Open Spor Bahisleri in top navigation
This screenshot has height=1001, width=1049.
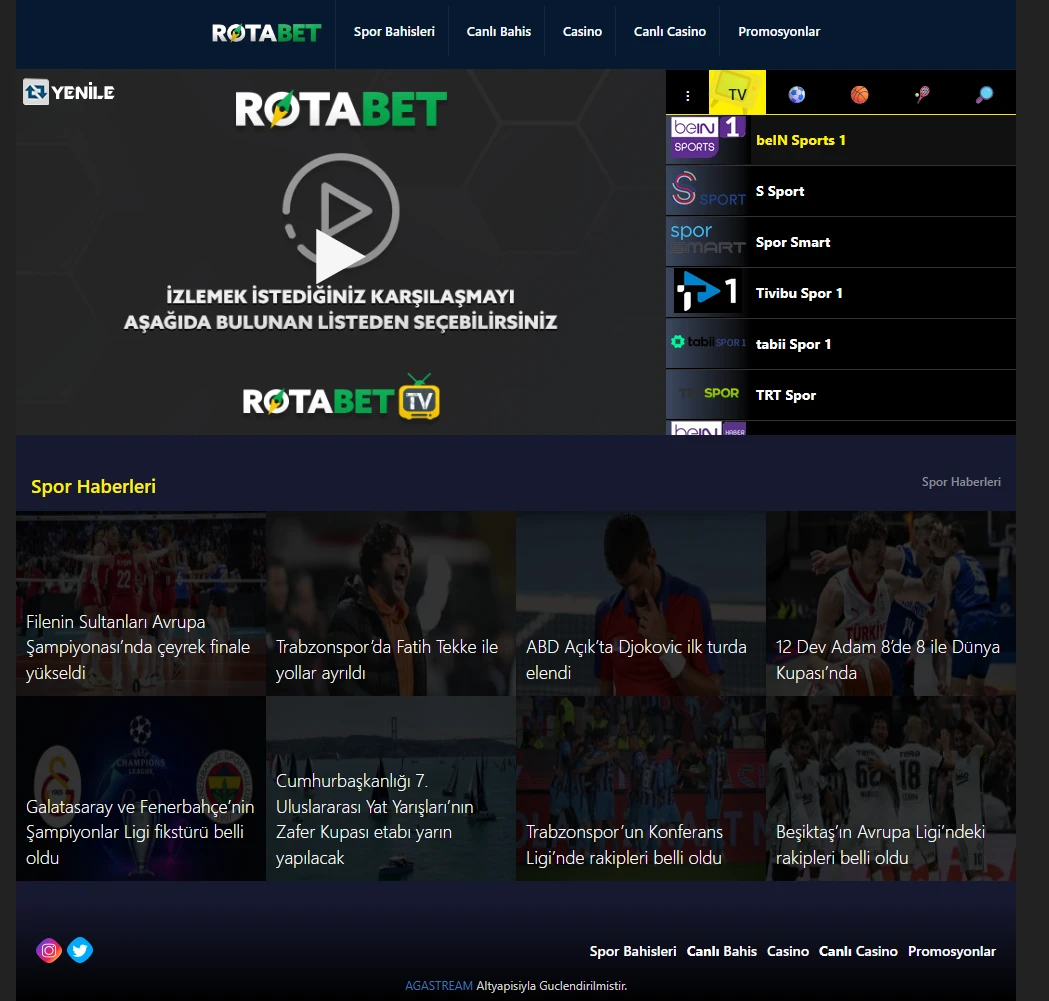pos(394,31)
